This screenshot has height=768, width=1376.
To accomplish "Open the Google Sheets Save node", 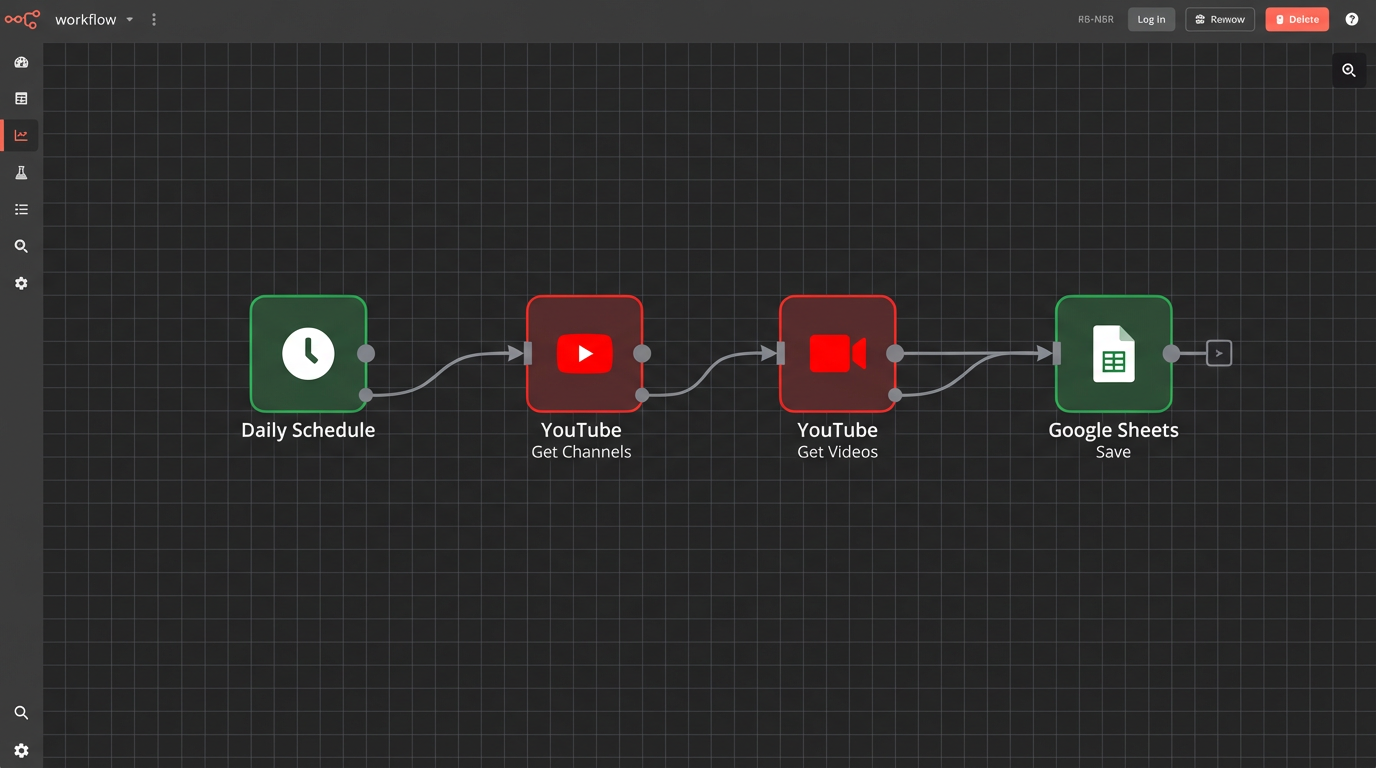I will 1113,353.
